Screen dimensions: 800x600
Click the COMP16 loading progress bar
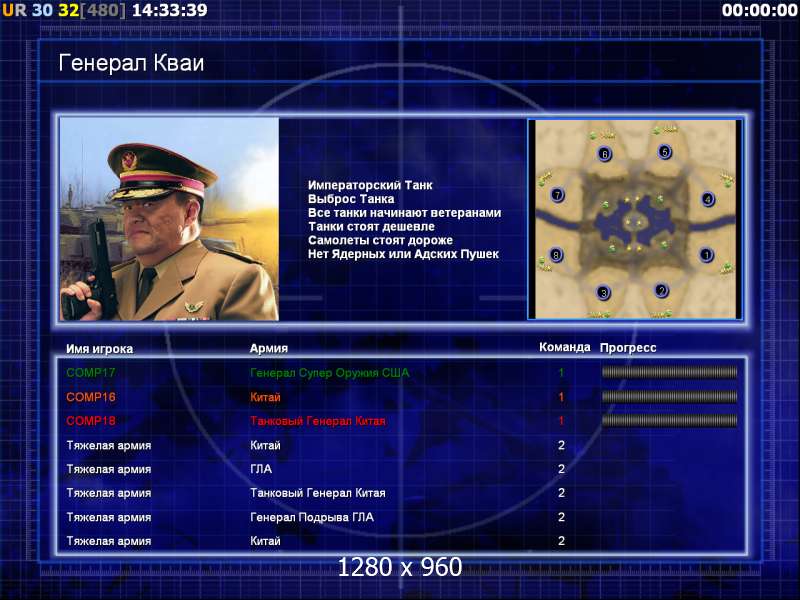669,396
